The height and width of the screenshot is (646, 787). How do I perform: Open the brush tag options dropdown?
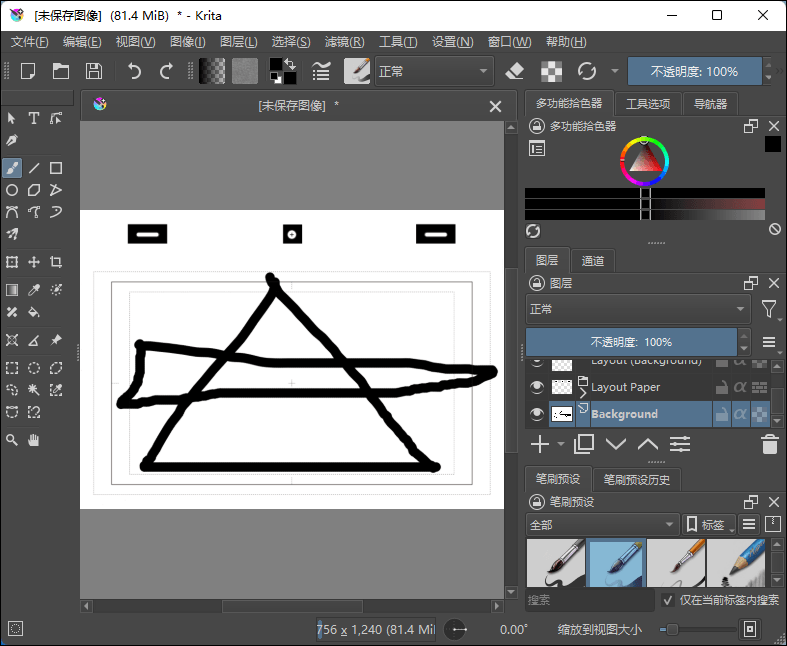(x=709, y=525)
